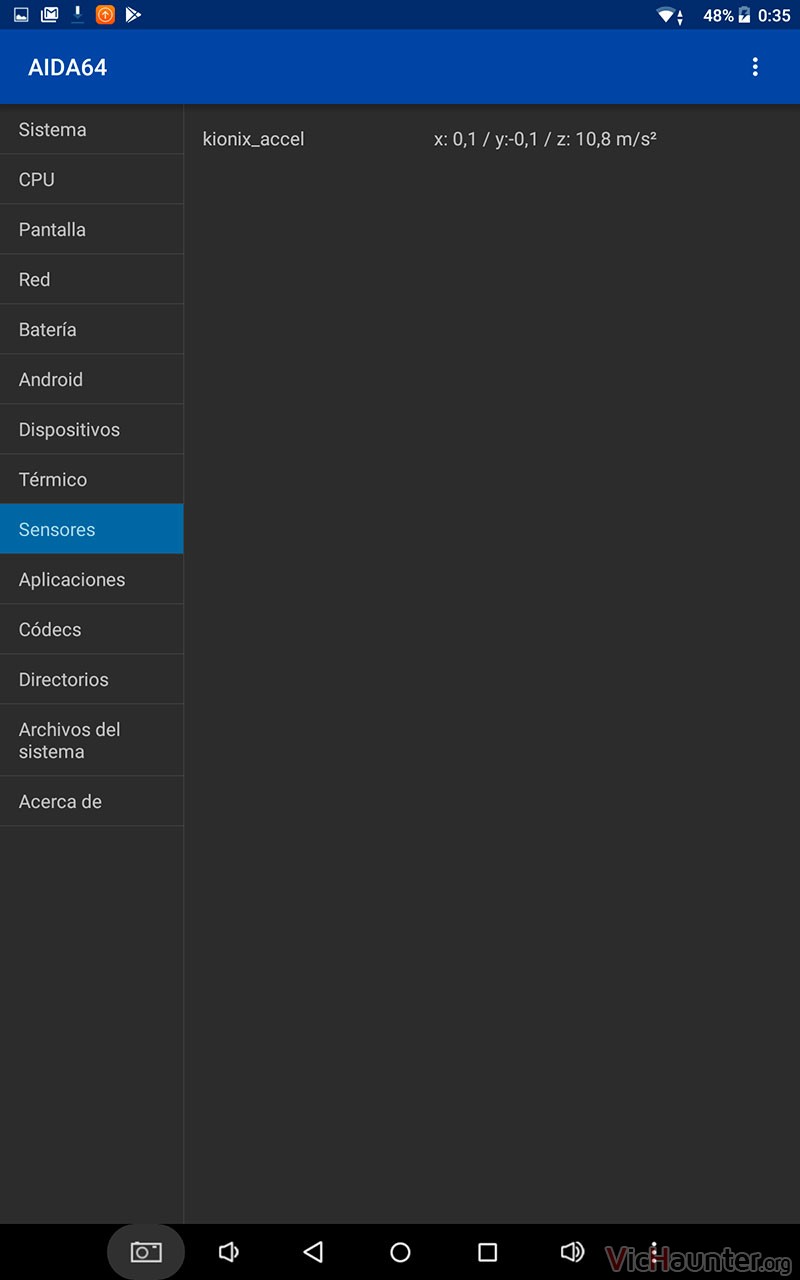Open the Aplicaciones list
This screenshot has width=800, height=1280.
pyautogui.click(x=92, y=579)
